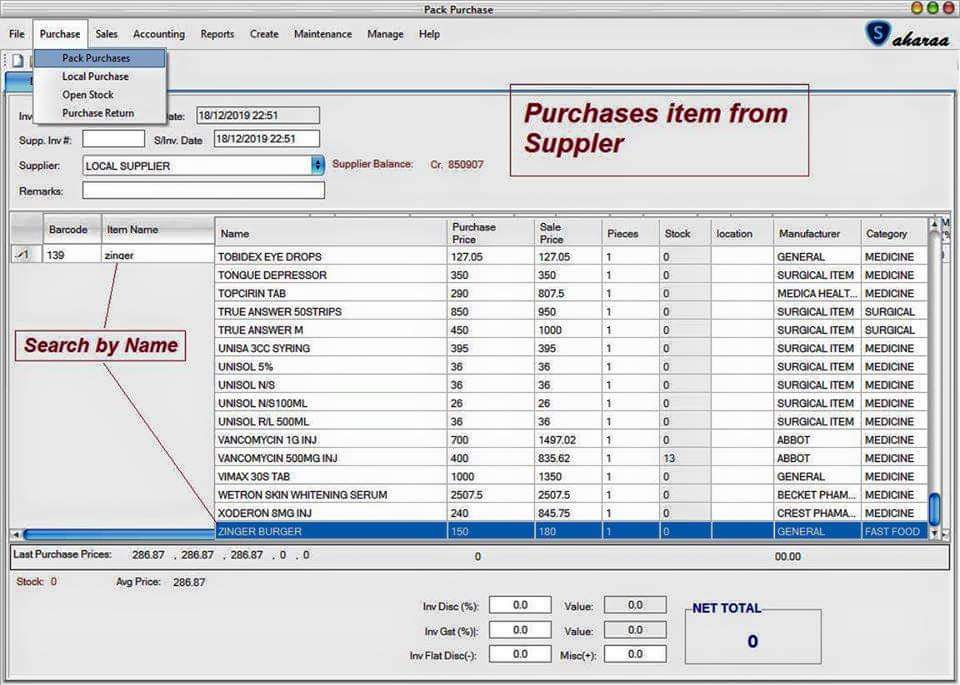The width and height of the screenshot is (960, 685).
Task: Select the VANCOMYCIN 500MG INJ item
Action: click(x=572, y=458)
